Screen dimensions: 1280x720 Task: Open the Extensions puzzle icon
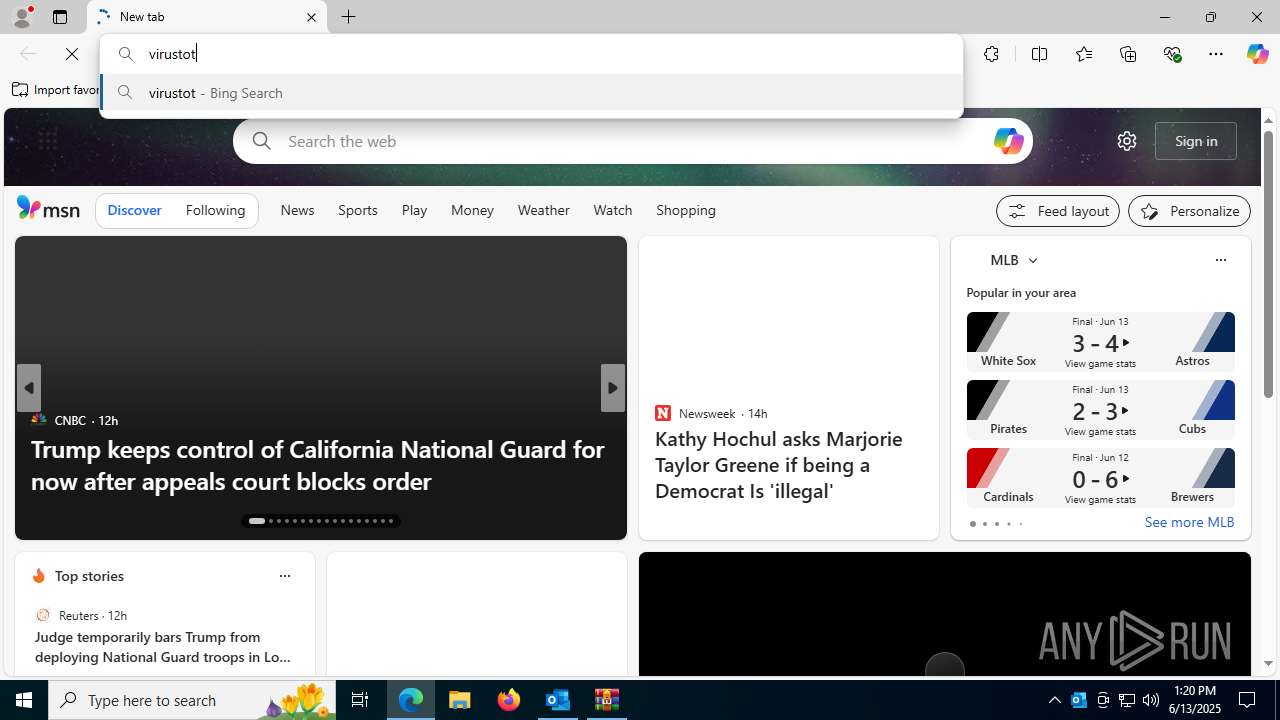click(991, 54)
